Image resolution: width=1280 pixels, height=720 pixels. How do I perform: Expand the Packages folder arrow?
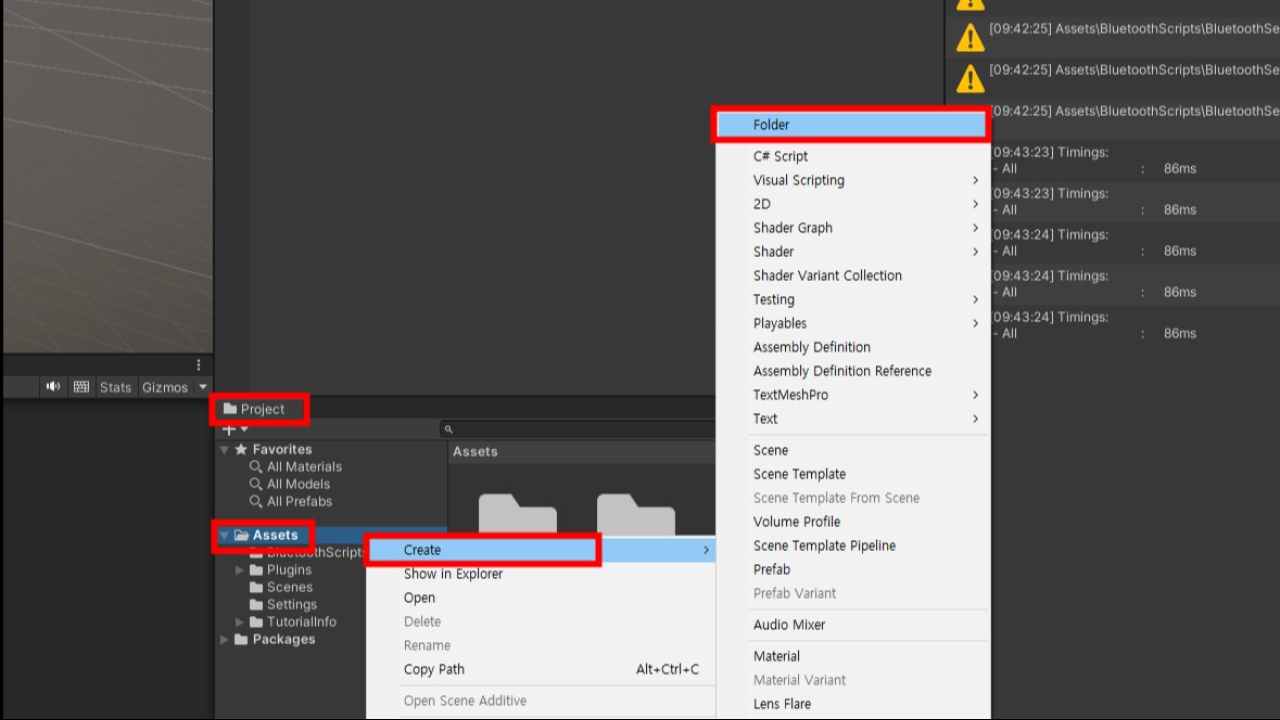[224, 640]
